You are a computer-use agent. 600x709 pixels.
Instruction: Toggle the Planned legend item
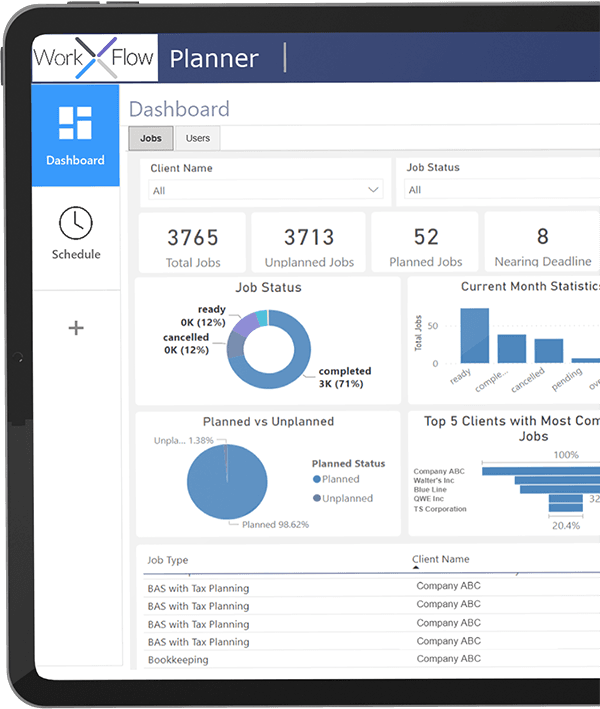(340, 479)
